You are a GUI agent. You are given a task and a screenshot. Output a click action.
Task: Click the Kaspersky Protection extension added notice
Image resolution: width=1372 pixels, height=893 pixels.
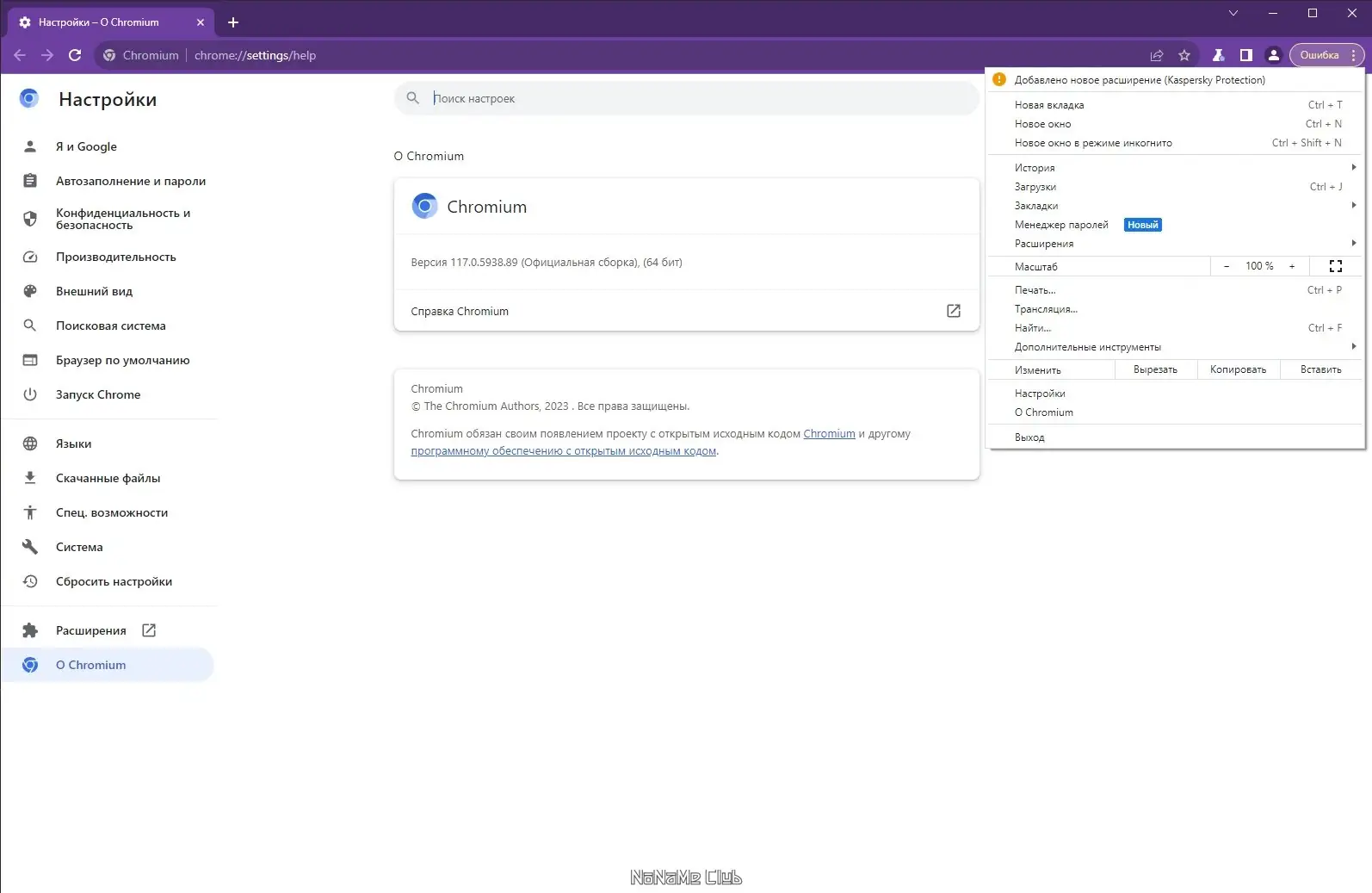1176,80
